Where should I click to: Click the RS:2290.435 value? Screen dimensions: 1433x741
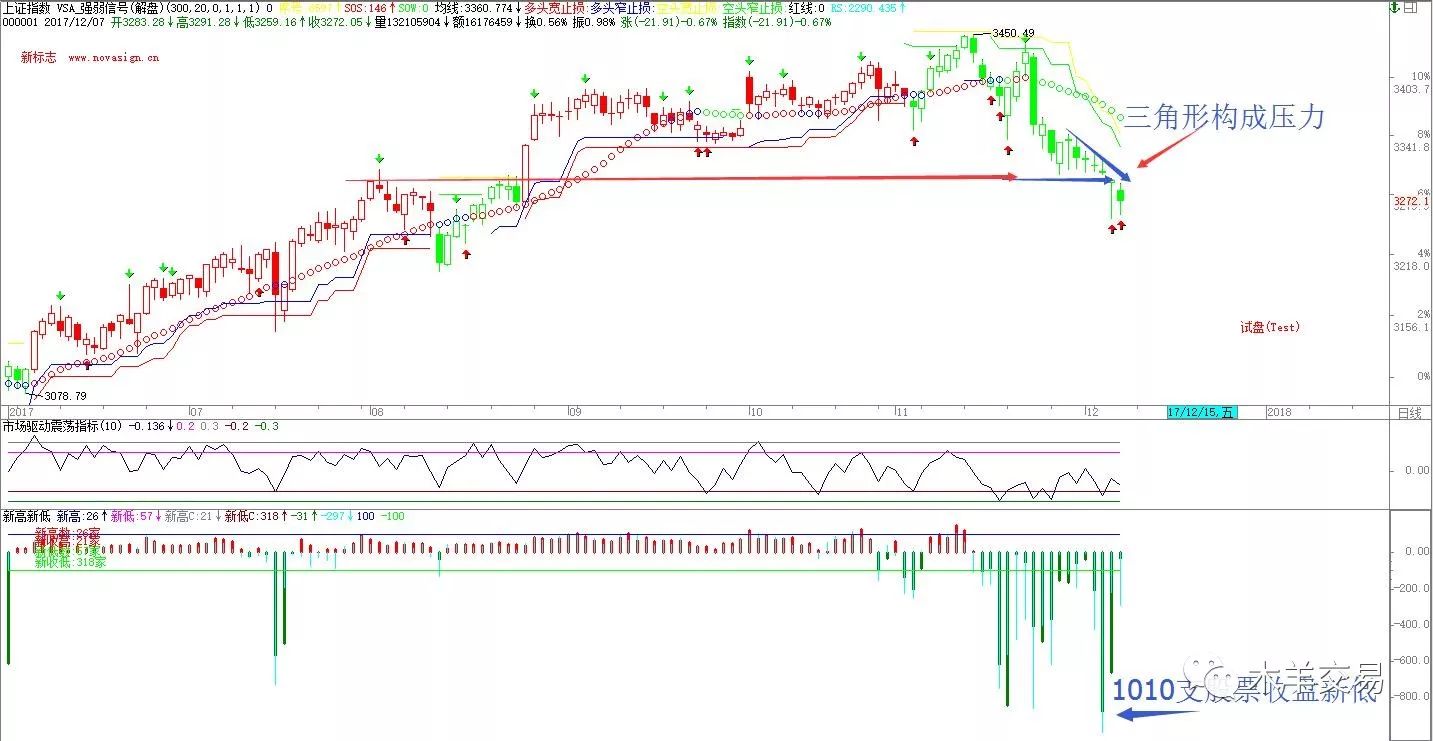[x=864, y=7]
